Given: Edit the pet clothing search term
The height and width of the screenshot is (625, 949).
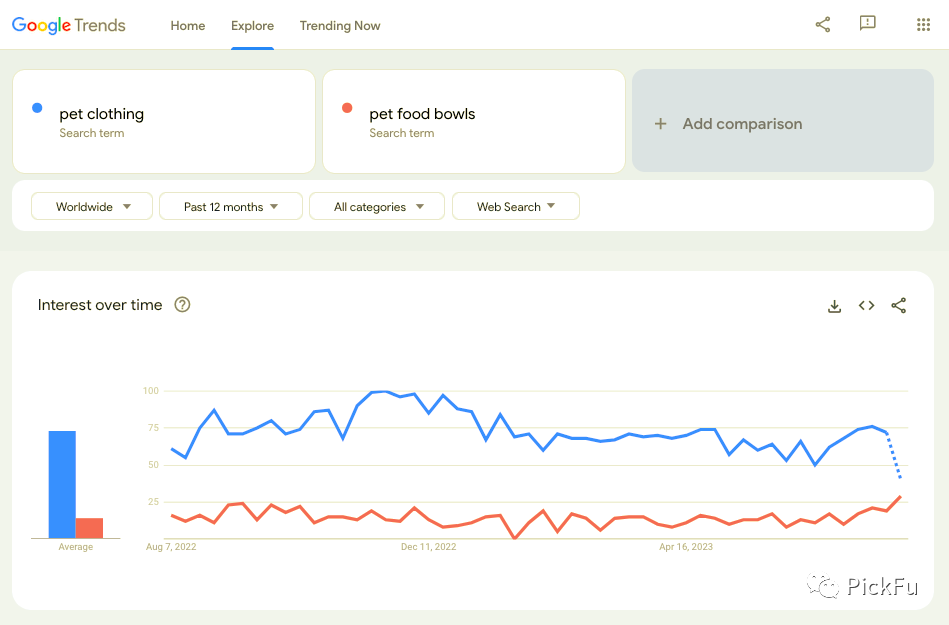Looking at the screenshot, I should point(102,114).
